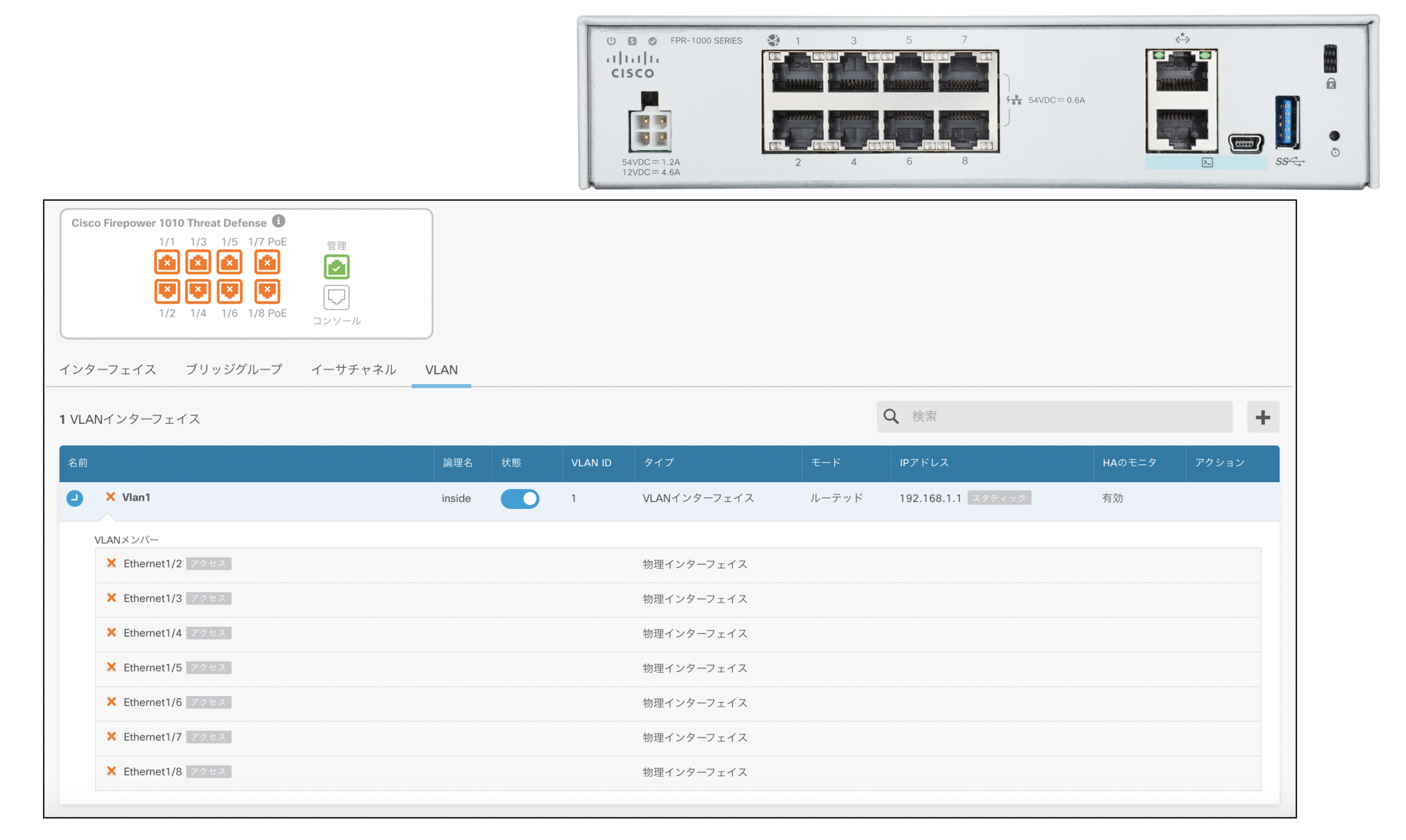Click the Vlan1 interface name
Image resolution: width=1406 pixels, height=840 pixels.
pos(136,497)
